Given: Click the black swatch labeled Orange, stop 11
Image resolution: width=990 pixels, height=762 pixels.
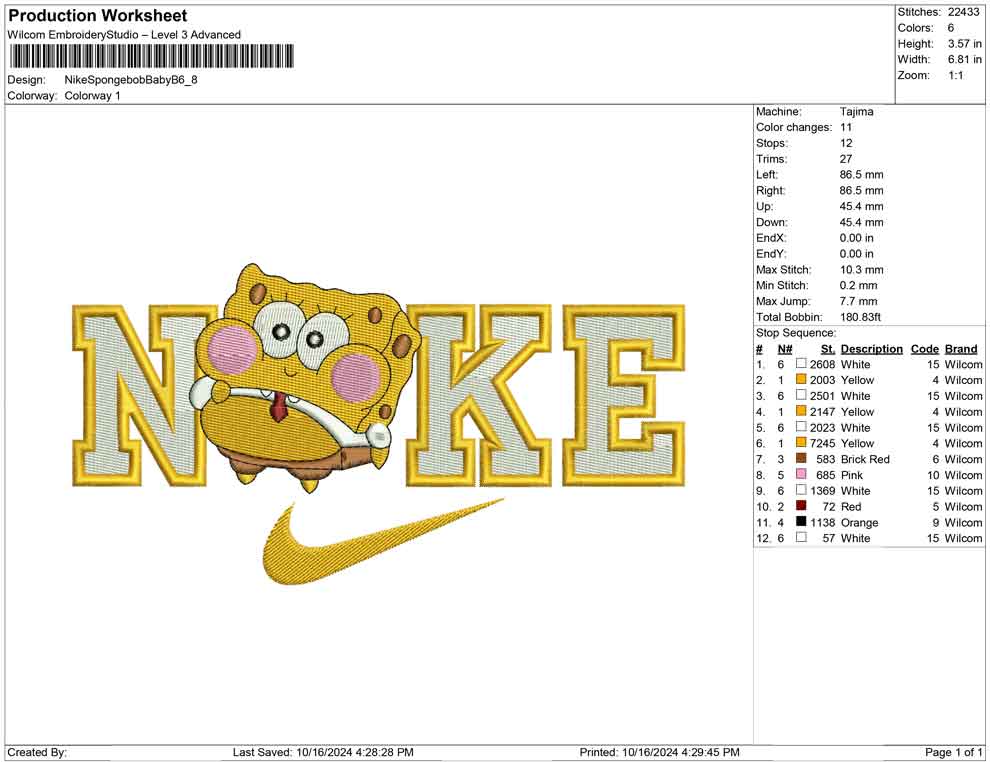Looking at the screenshot, I should (801, 521).
